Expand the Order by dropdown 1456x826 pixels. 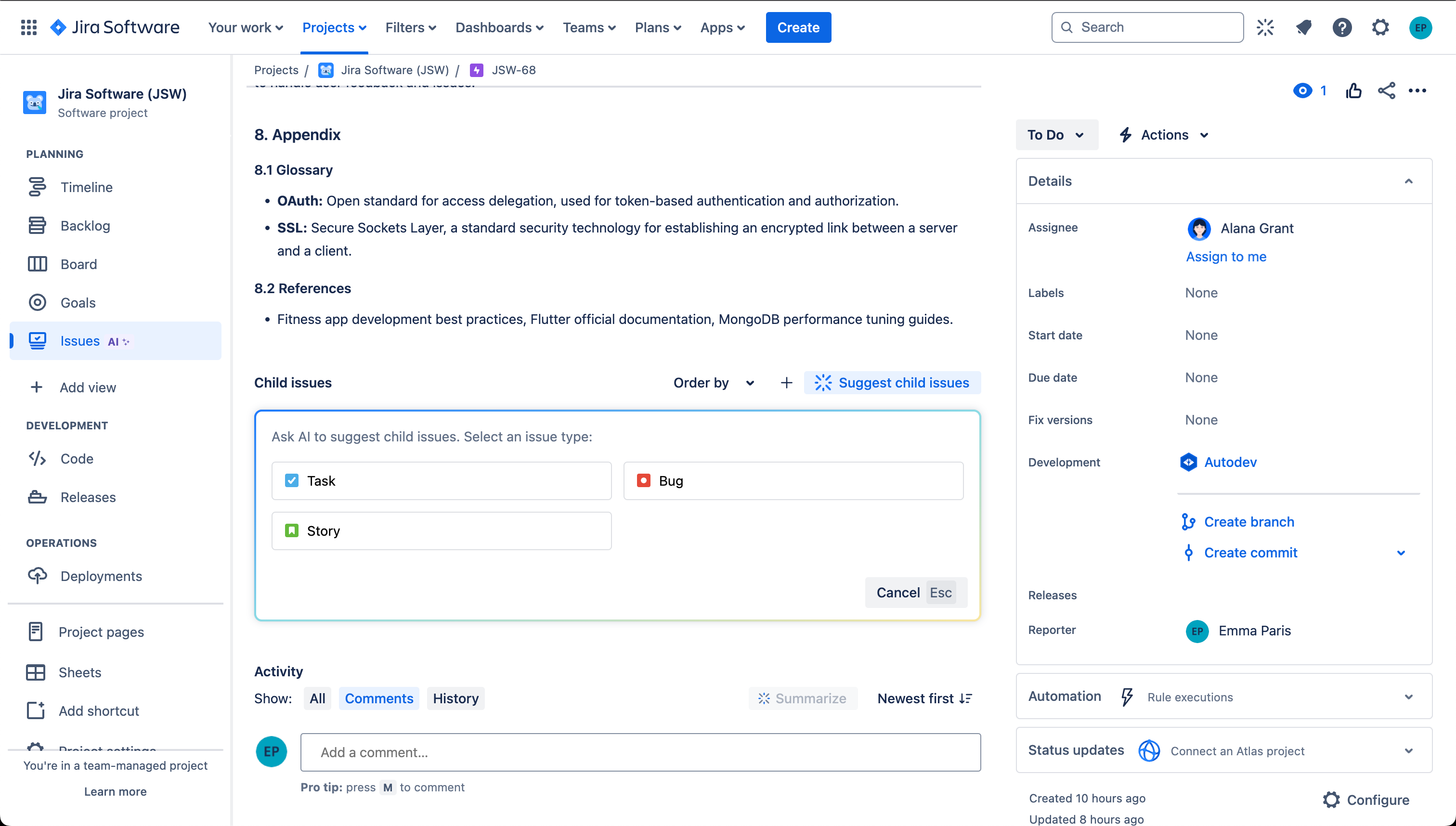(714, 383)
